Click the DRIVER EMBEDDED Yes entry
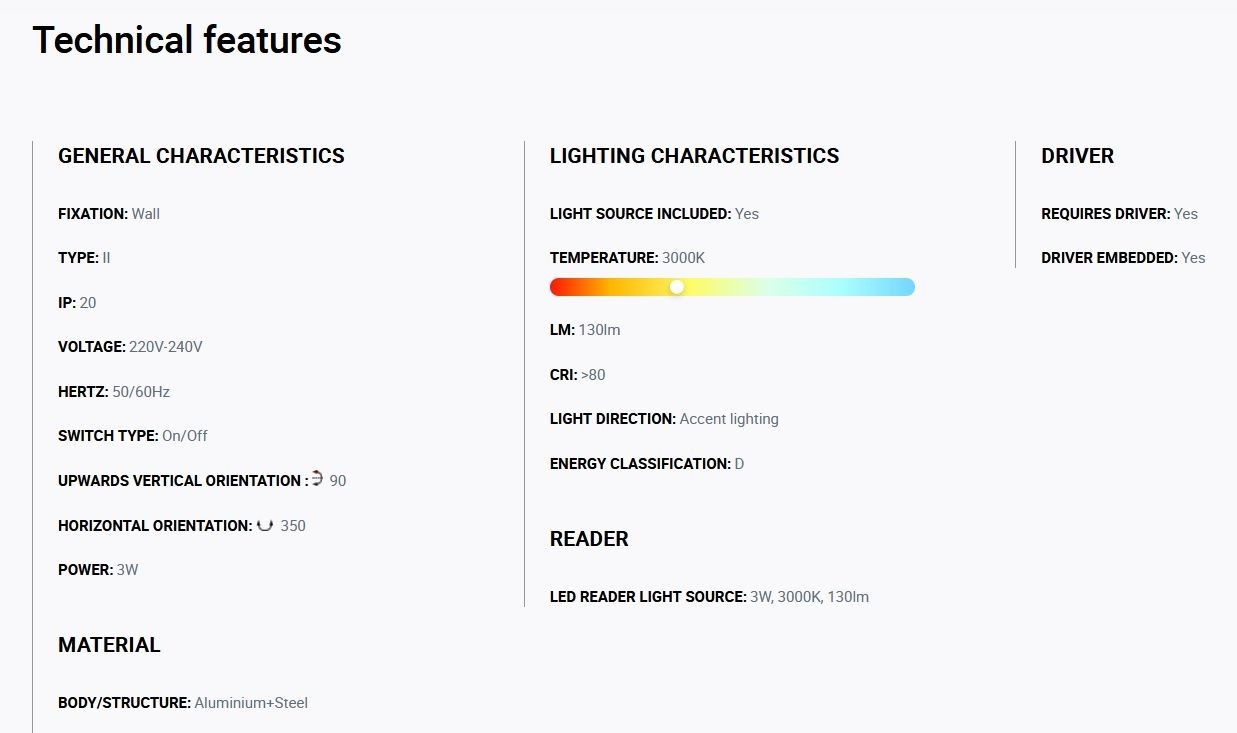Viewport: 1237px width, 733px height. 1123,258
